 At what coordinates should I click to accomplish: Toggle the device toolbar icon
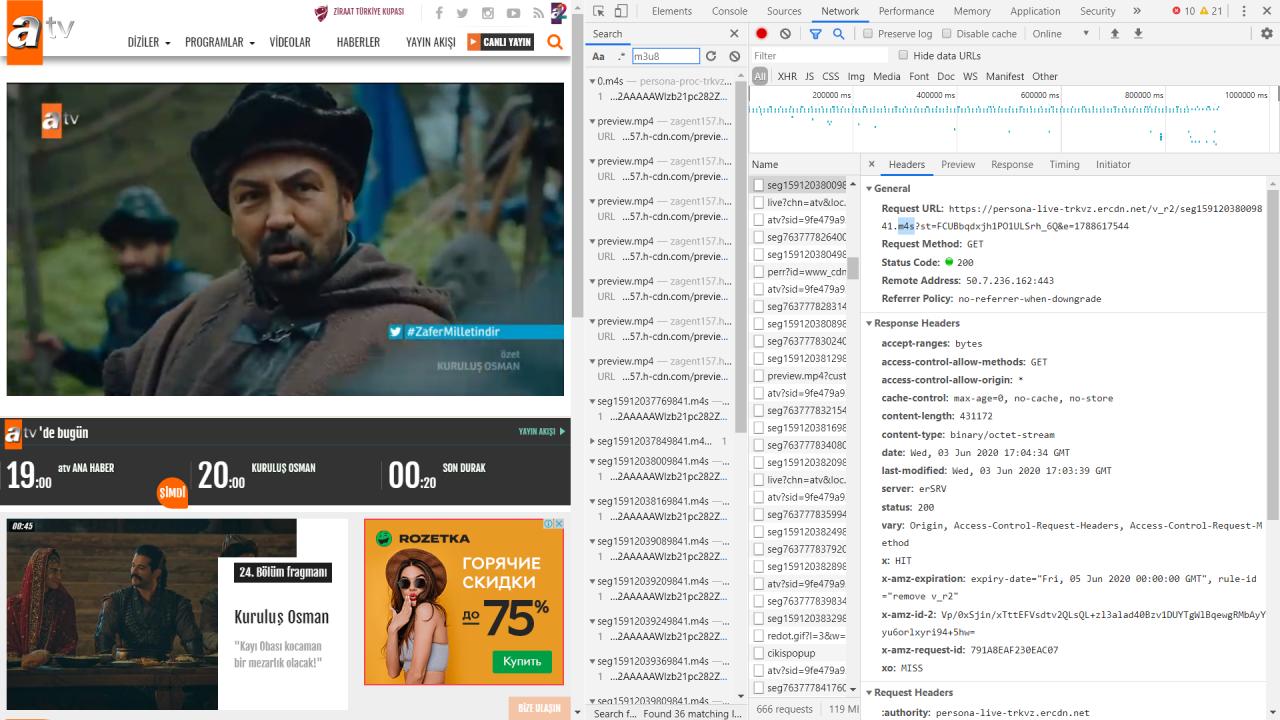coord(621,11)
